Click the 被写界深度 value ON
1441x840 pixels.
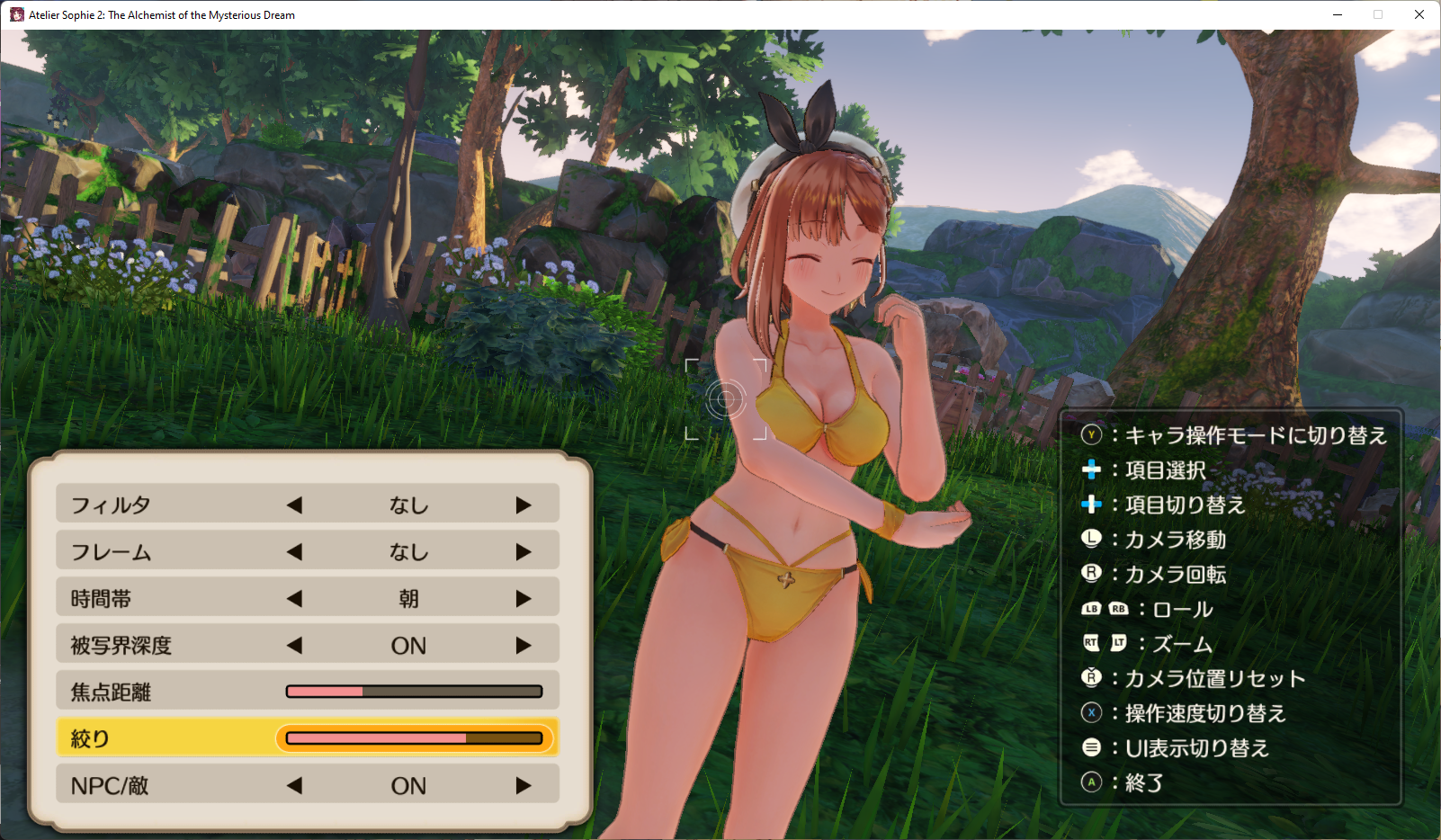(408, 646)
